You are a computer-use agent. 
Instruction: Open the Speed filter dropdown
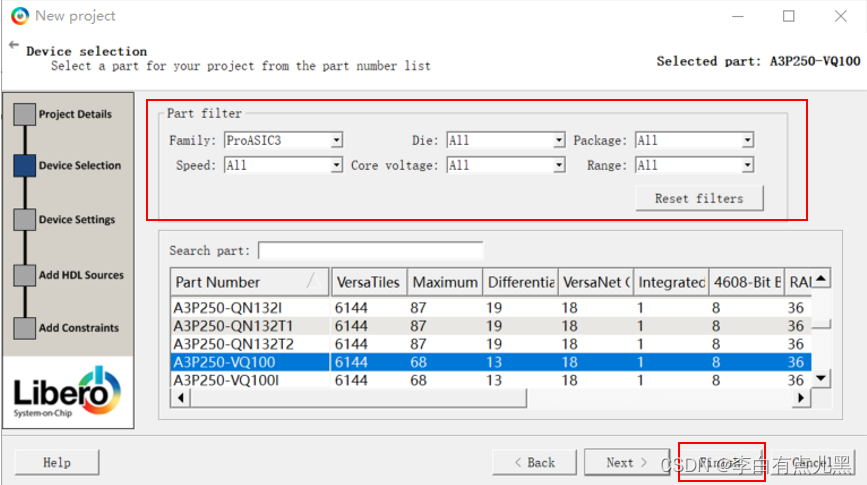point(283,165)
